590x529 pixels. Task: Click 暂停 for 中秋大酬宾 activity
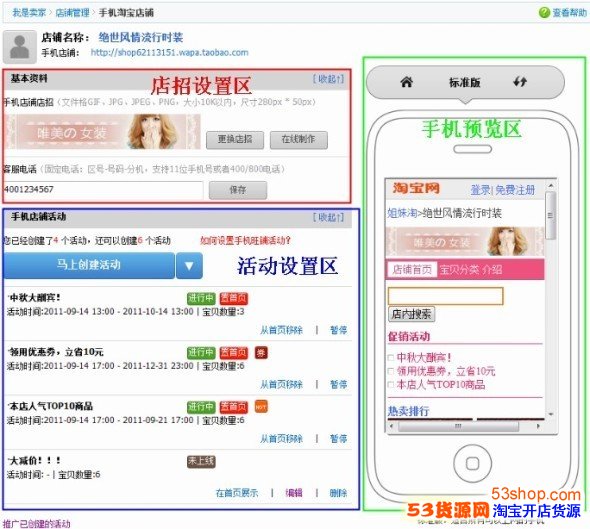pos(338,330)
